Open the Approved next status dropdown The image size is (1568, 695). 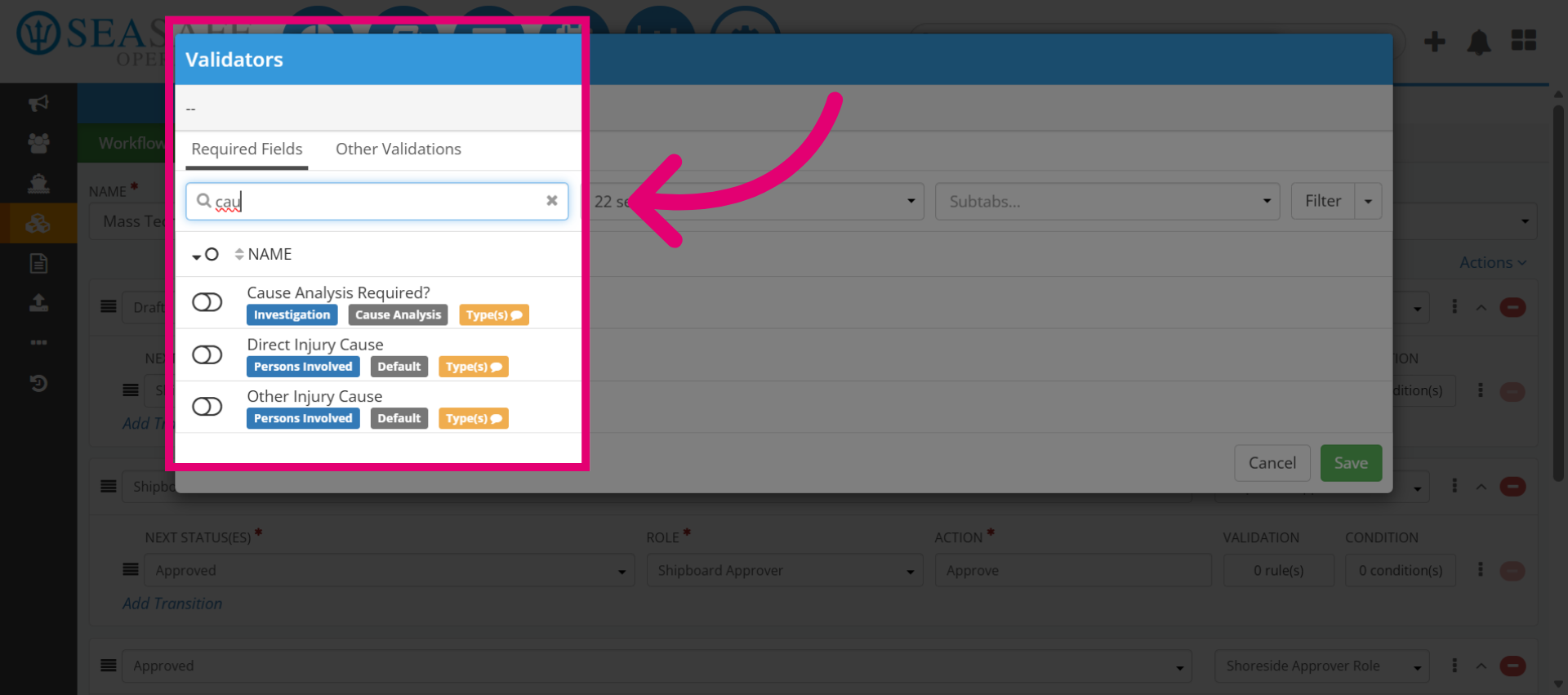[390, 570]
